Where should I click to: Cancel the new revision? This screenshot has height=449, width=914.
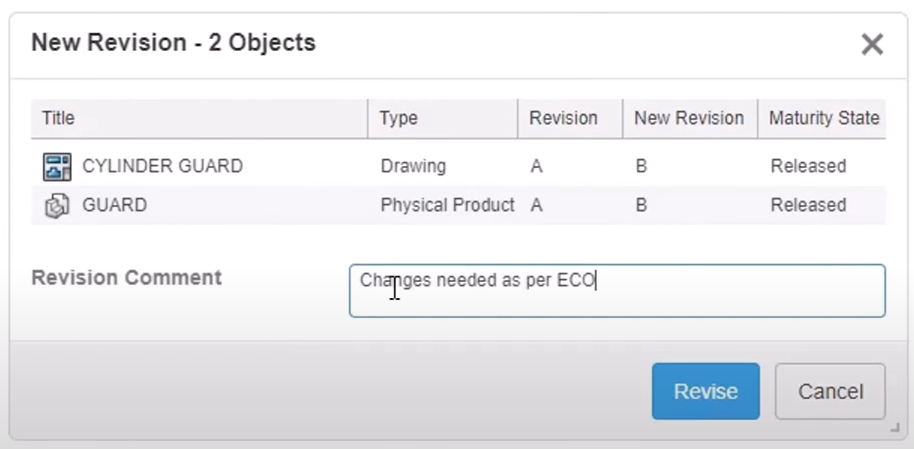[x=829, y=391]
